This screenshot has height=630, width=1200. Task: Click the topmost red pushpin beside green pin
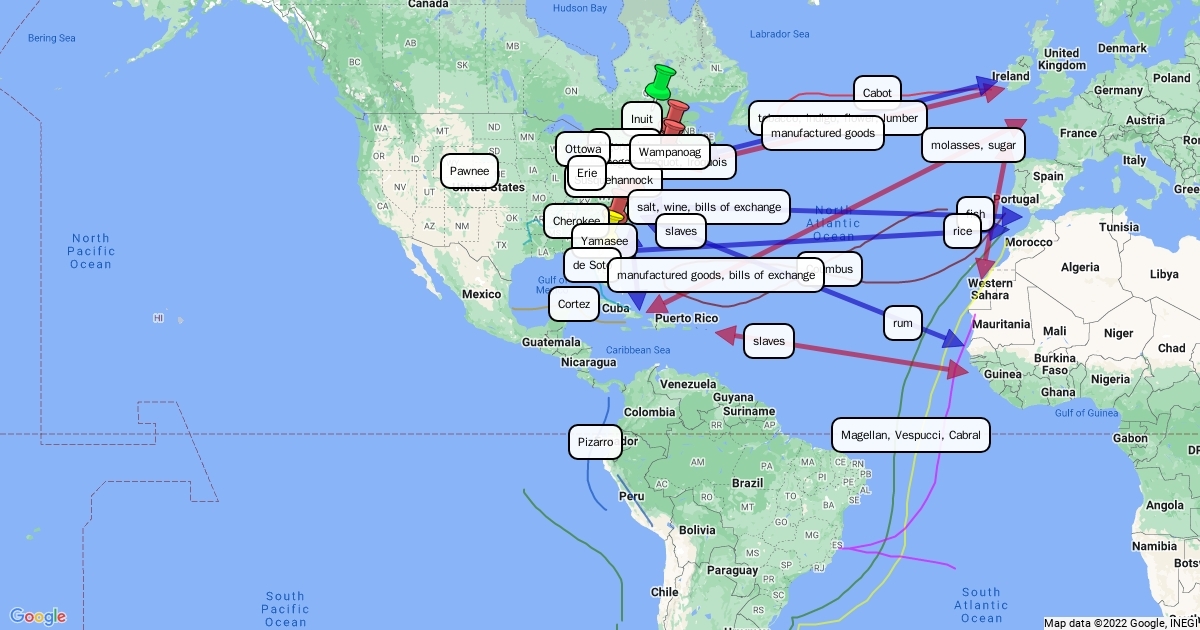click(676, 111)
